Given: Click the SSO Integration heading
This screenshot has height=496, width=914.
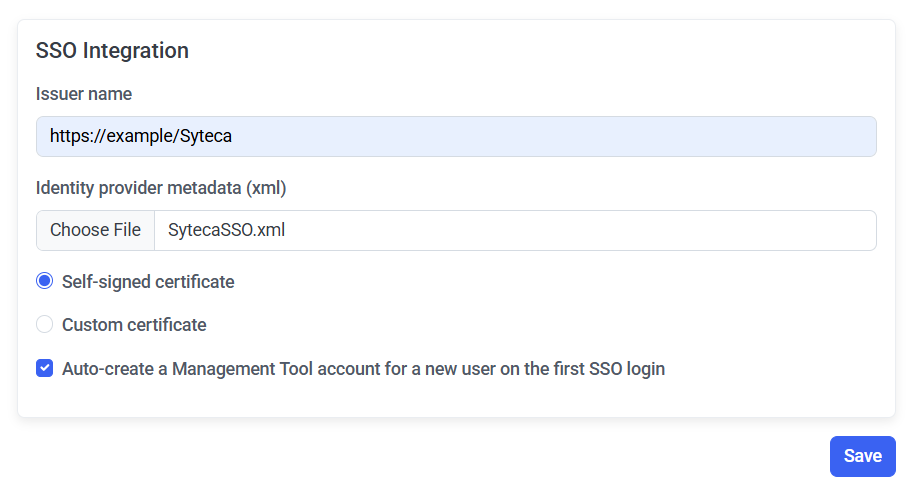Looking at the screenshot, I should pos(112,50).
